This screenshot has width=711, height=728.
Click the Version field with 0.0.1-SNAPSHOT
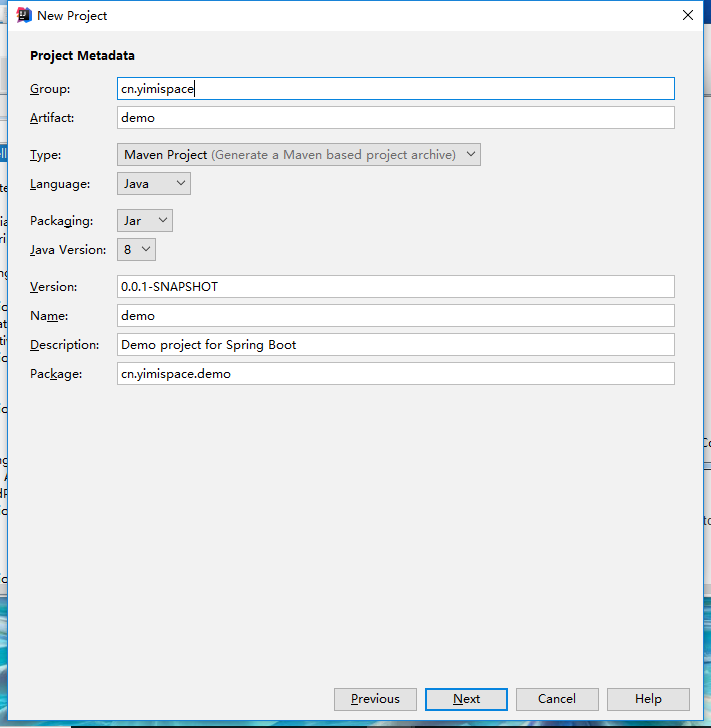(396, 287)
